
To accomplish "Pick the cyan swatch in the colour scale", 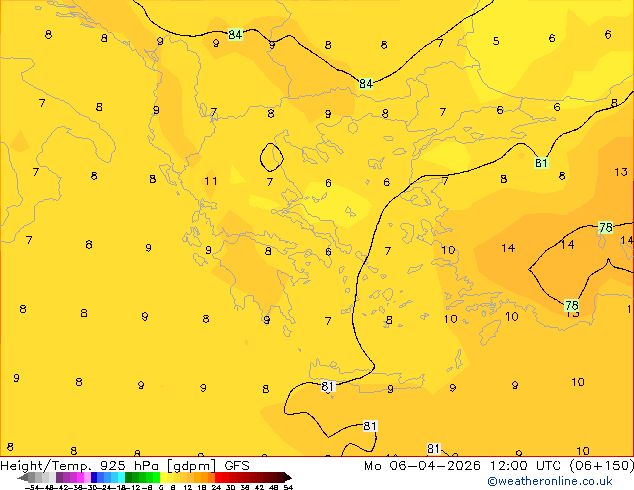I will point(122,477).
